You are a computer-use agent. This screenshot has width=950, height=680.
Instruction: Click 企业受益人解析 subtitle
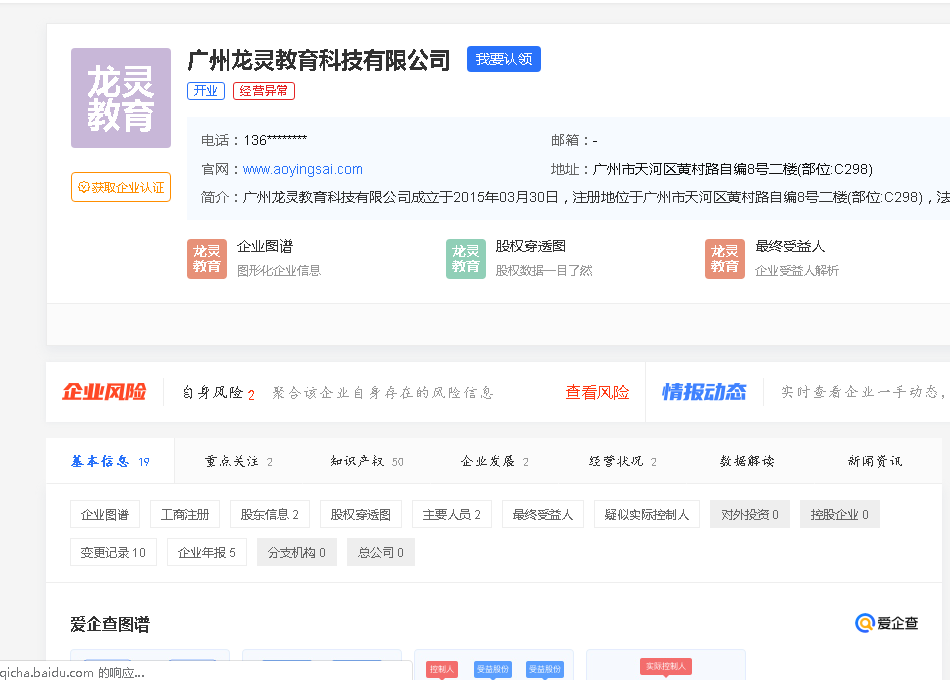(797, 270)
